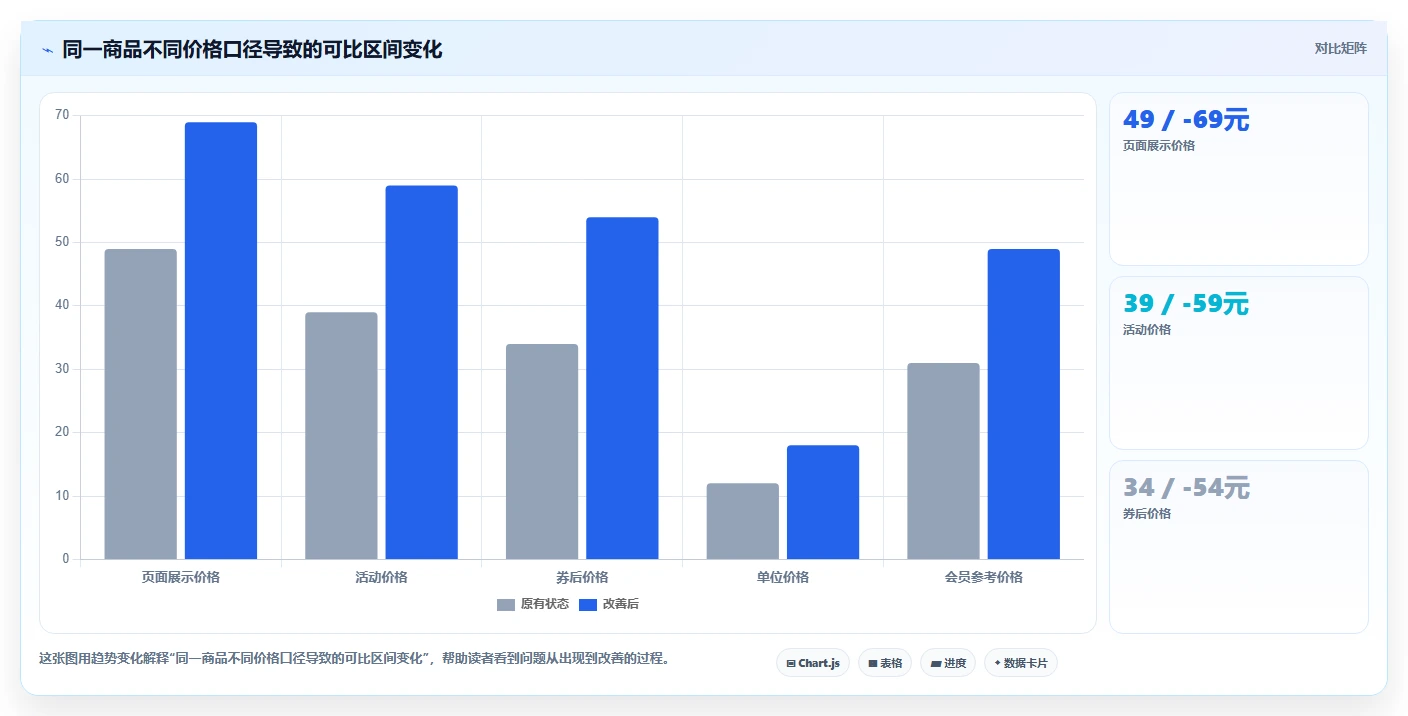
Task: Select the 进度 chip
Action: click(947, 663)
